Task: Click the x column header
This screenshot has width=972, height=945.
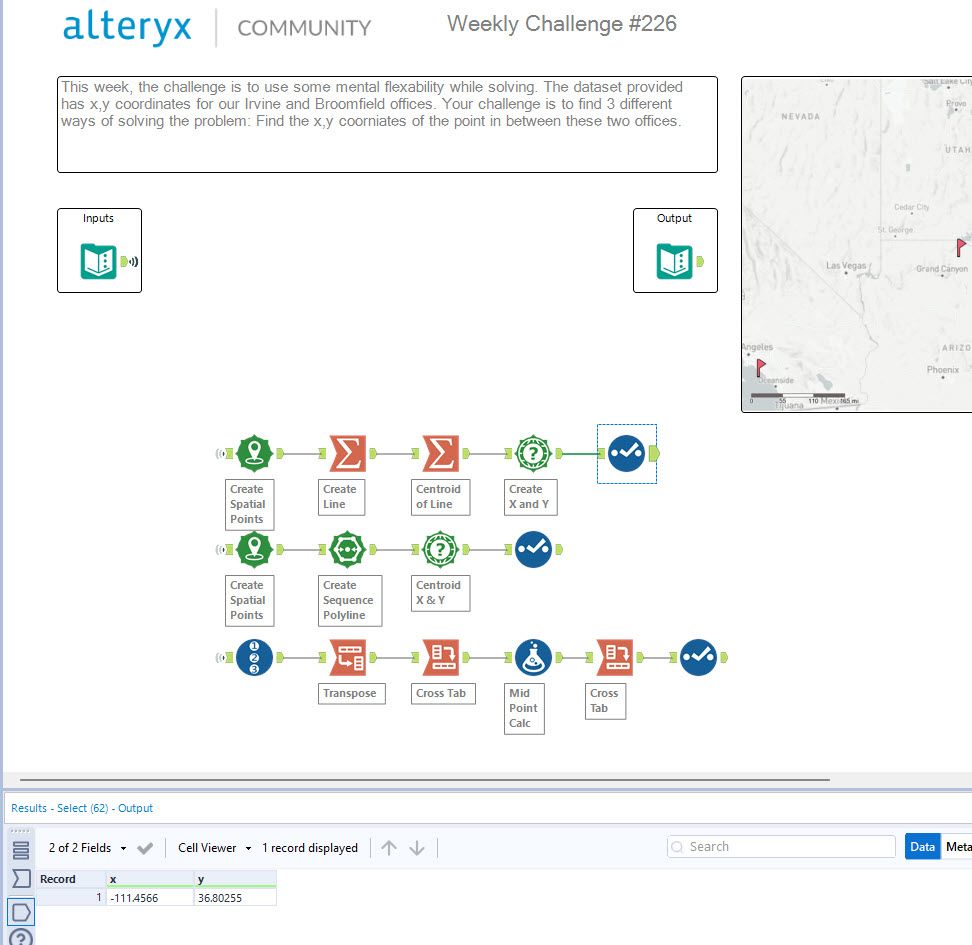Action: point(149,879)
